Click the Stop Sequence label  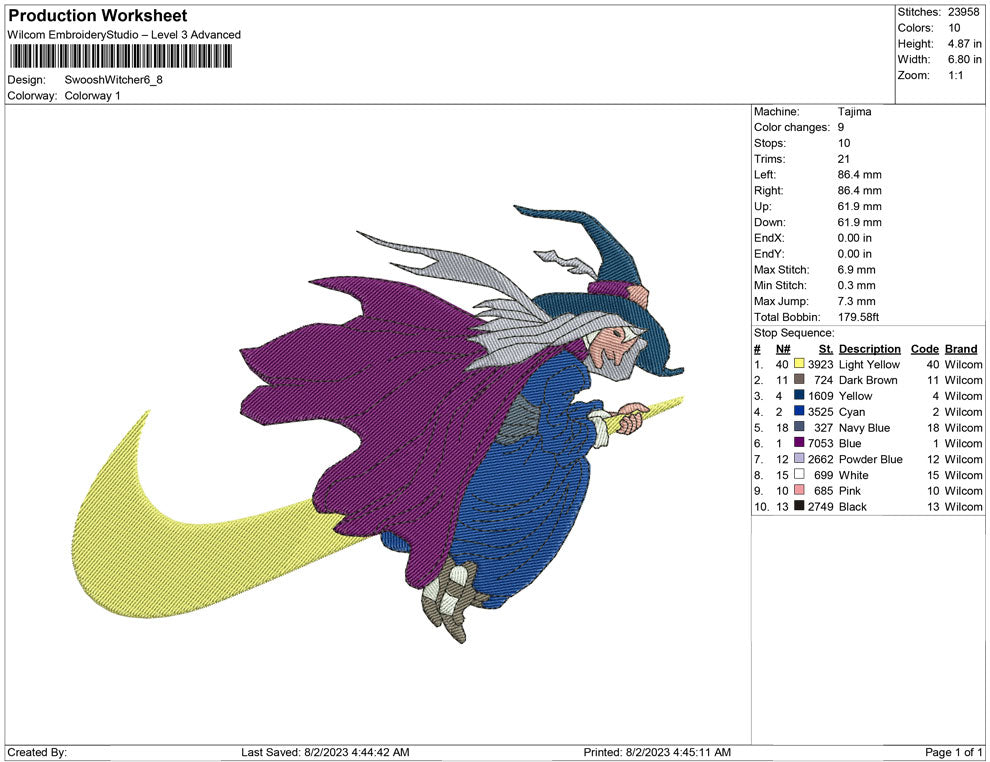(794, 333)
